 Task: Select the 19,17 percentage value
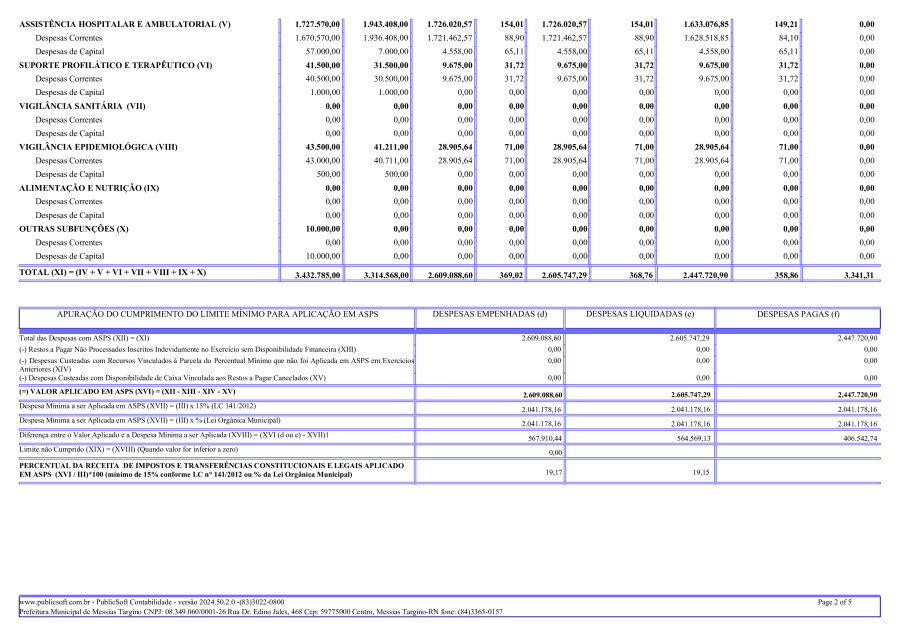tap(553, 472)
